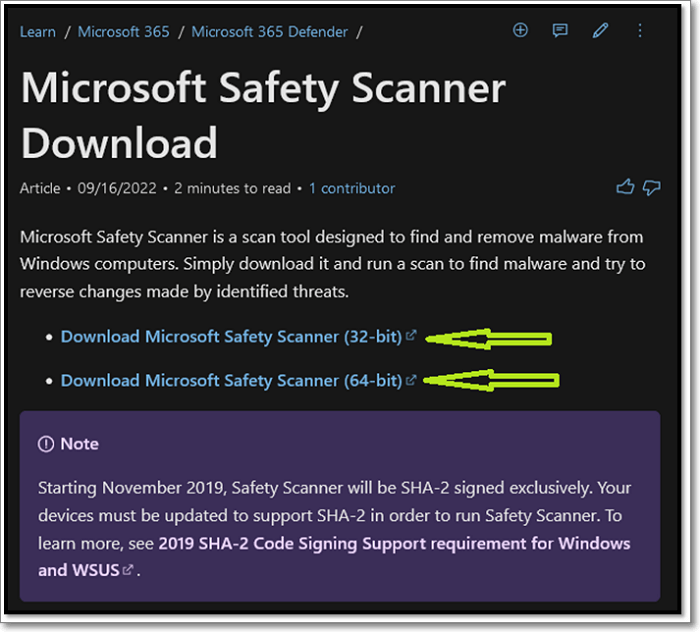Download Microsoft Safety Scanner (32-bit)
The width and height of the screenshot is (700, 632).
tap(231, 337)
